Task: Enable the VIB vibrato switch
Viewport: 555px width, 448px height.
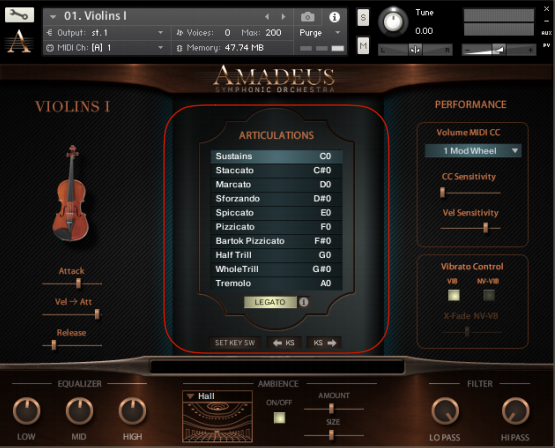Action: [454, 295]
